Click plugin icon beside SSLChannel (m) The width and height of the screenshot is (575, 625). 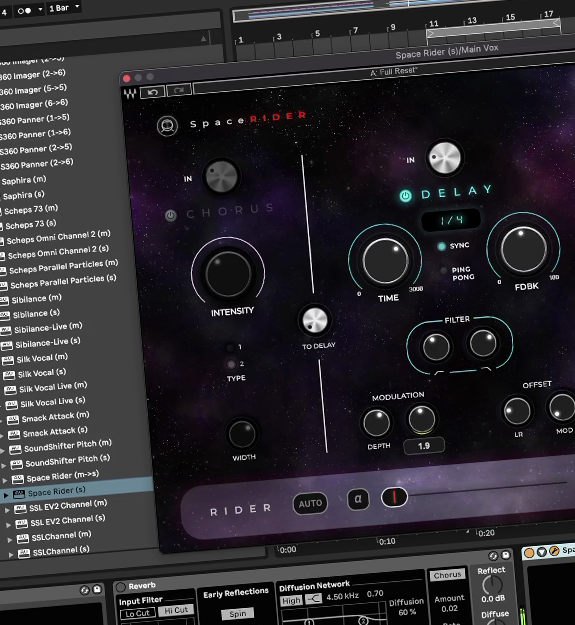tap(22, 539)
